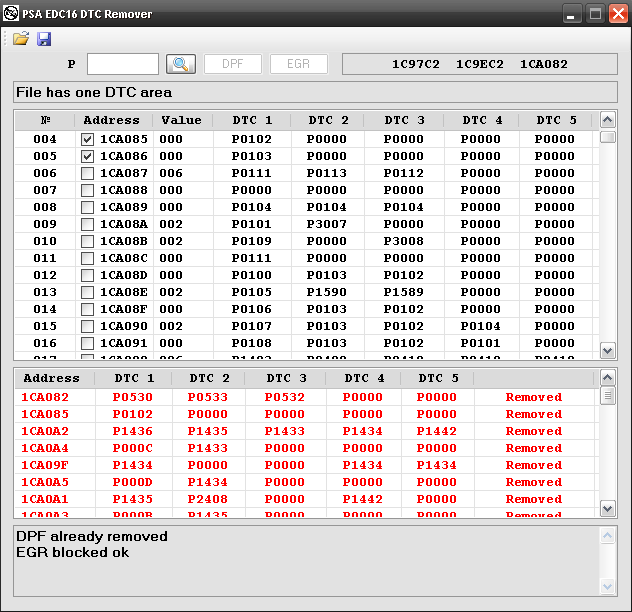Check the box for address 1CA08B
This screenshot has height=612, width=632.
click(x=87, y=241)
